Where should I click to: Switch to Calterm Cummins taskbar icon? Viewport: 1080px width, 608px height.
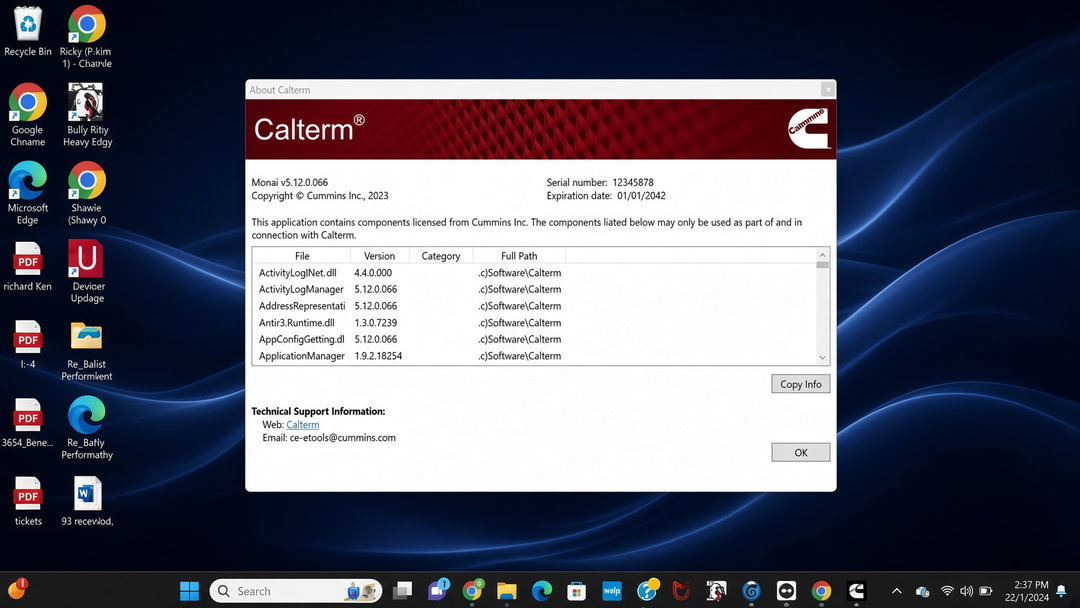(856, 591)
